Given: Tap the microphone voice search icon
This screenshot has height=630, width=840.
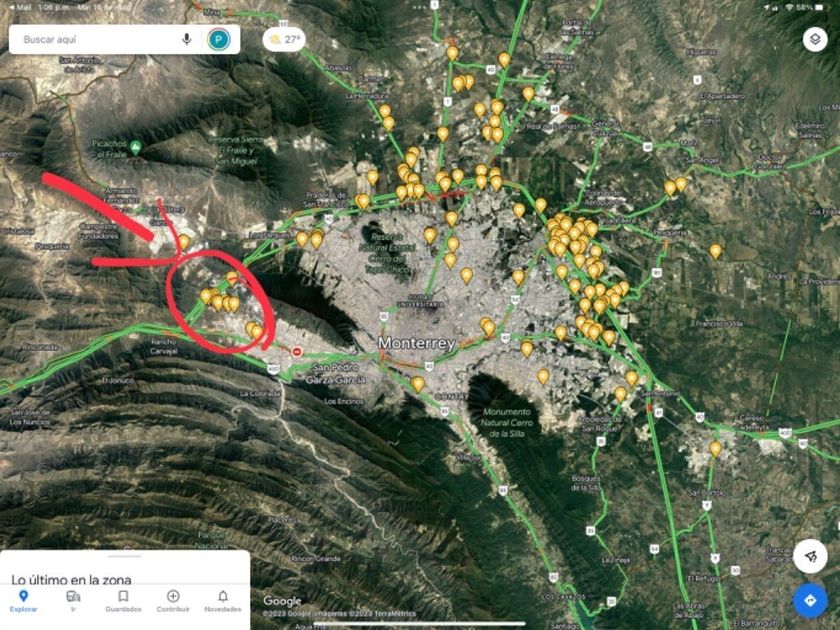Looking at the screenshot, I should 186,39.
